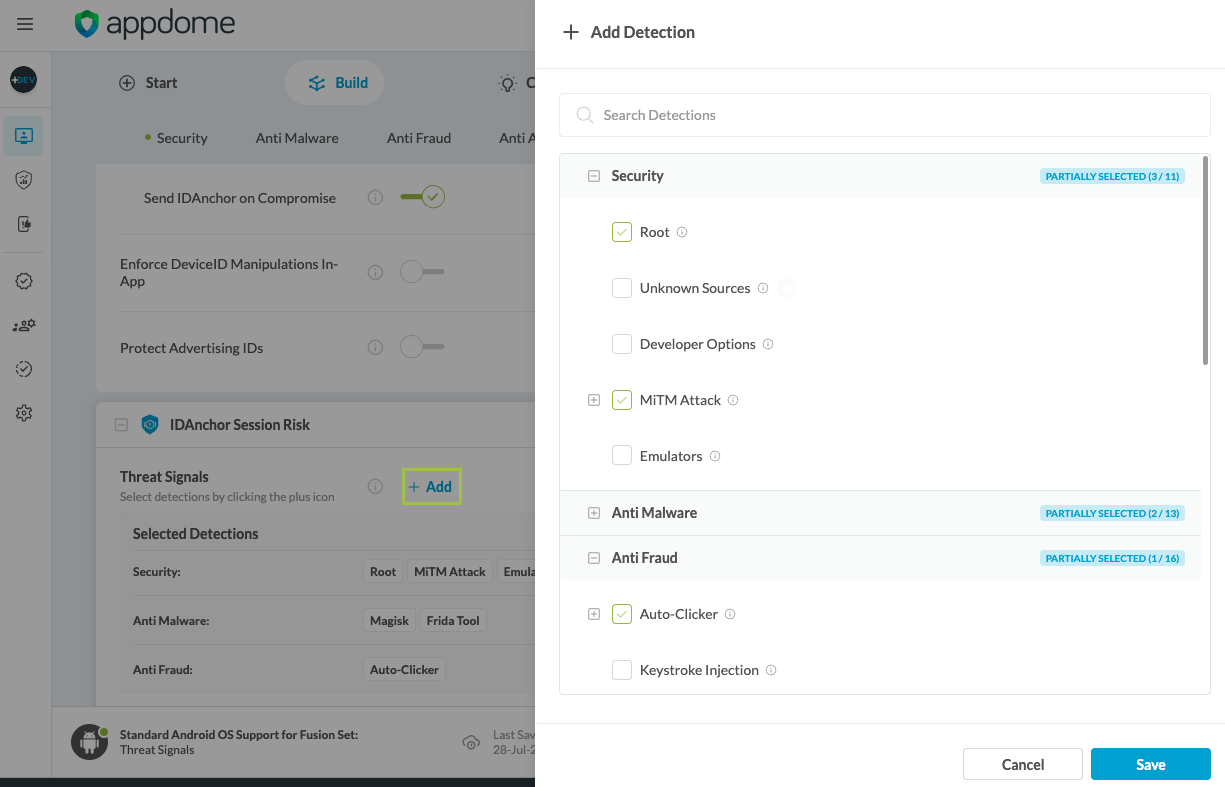
Task: Open the team members sidebar icon
Action: click(x=25, y=326)
